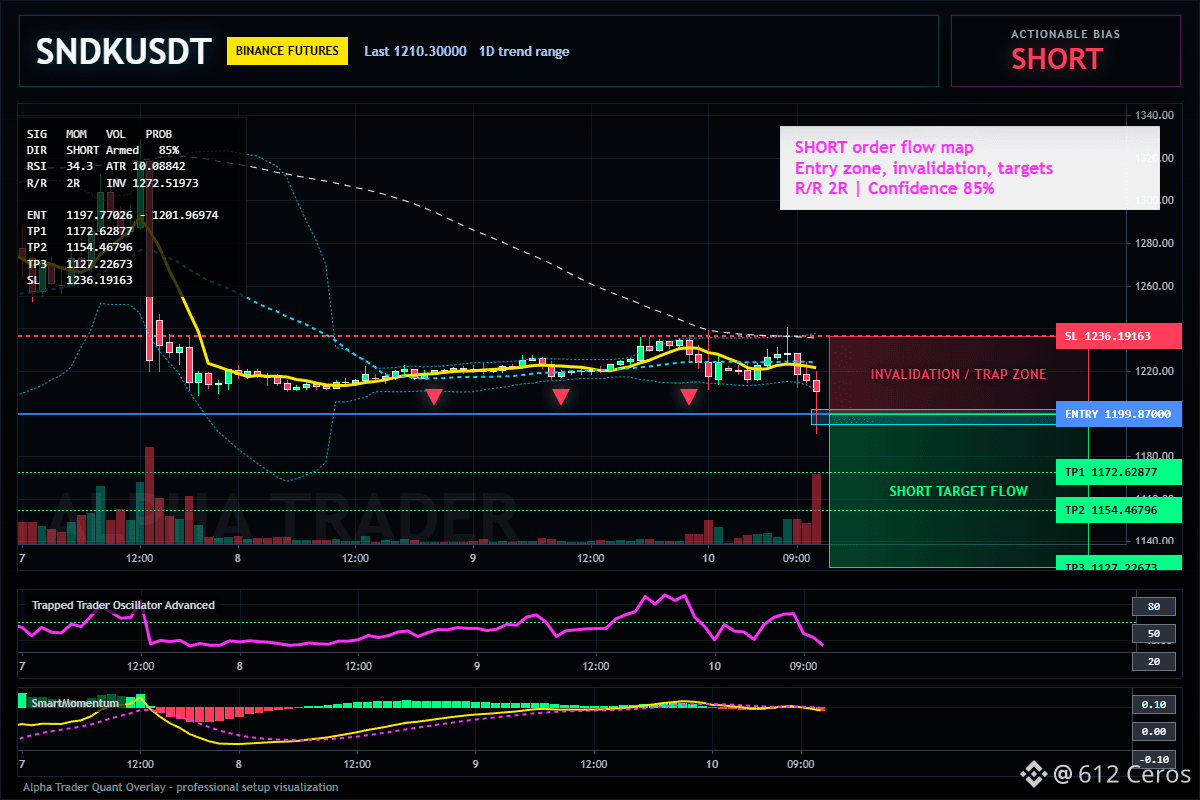
Task: Select the TP2 1154.46796 price tag
Action: (x=1118, y=510)
